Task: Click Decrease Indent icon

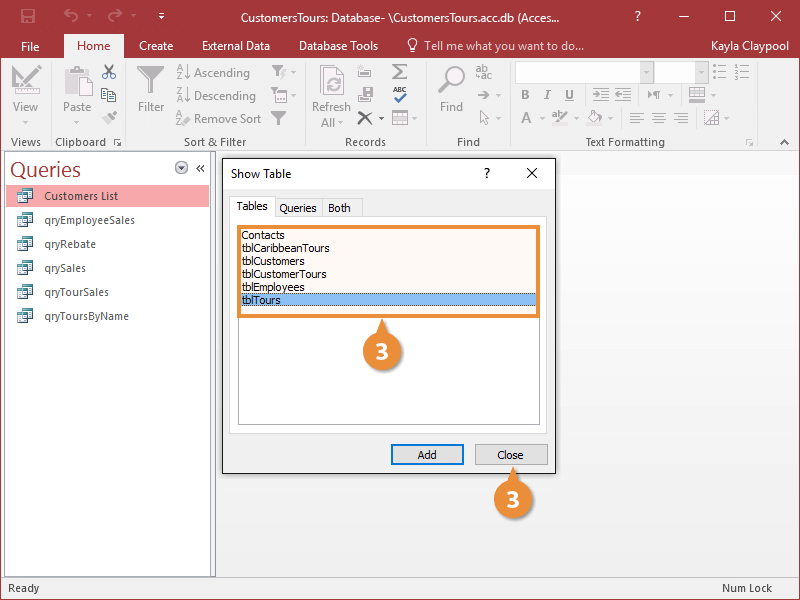Action: point(623,95)
